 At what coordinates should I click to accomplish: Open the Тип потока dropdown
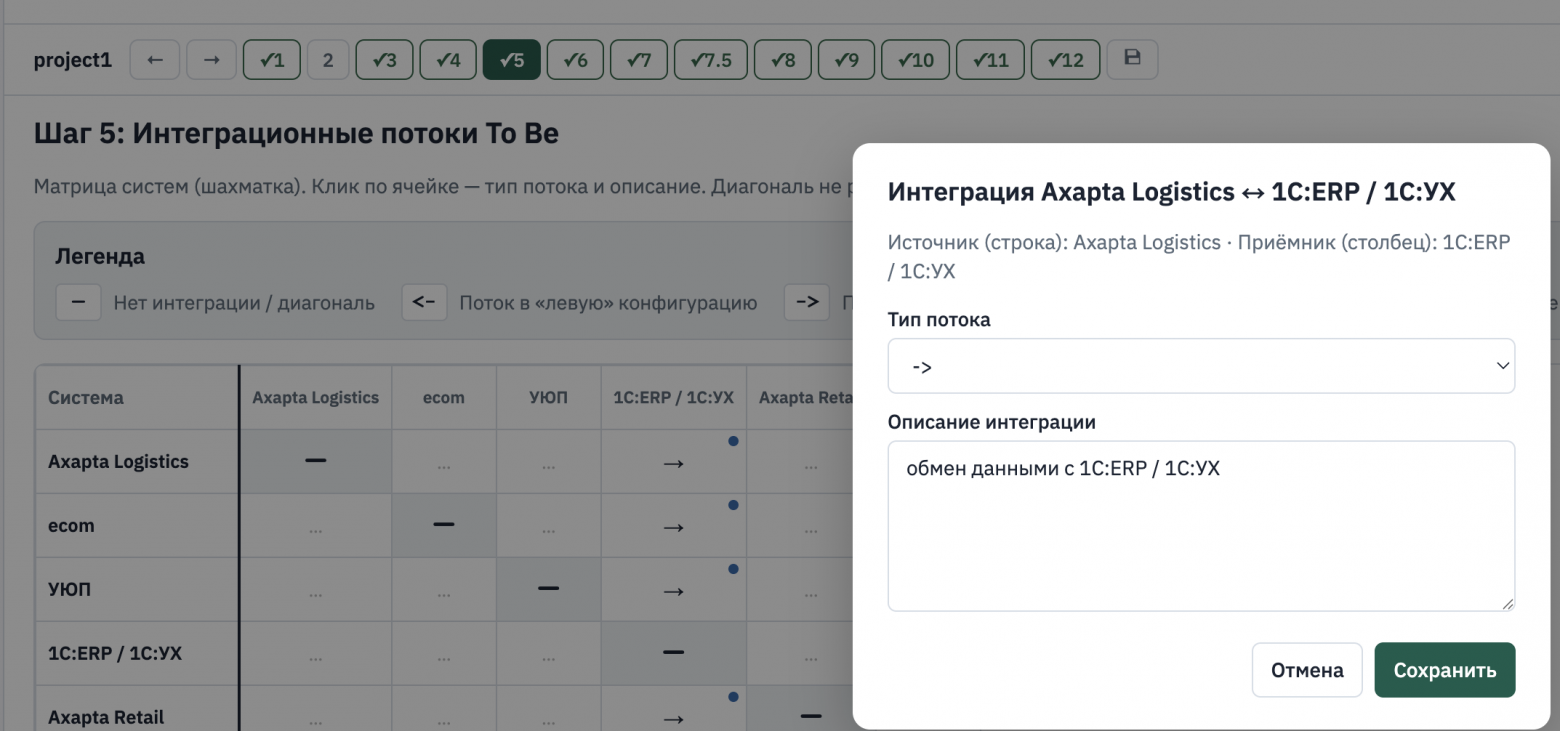(1201, 366)
